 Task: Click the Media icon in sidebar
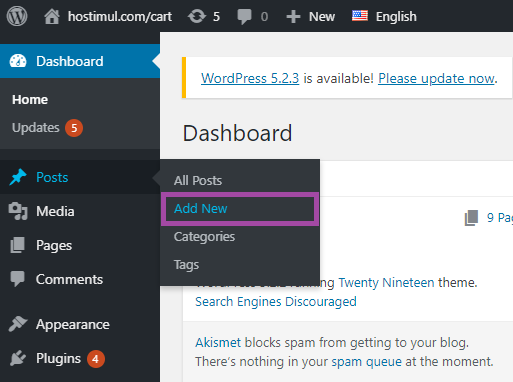coord(18,211)
